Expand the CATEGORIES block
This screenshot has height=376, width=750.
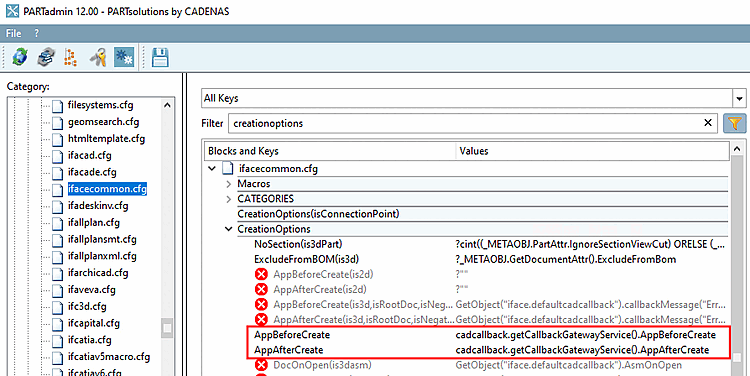coord(229,199)
